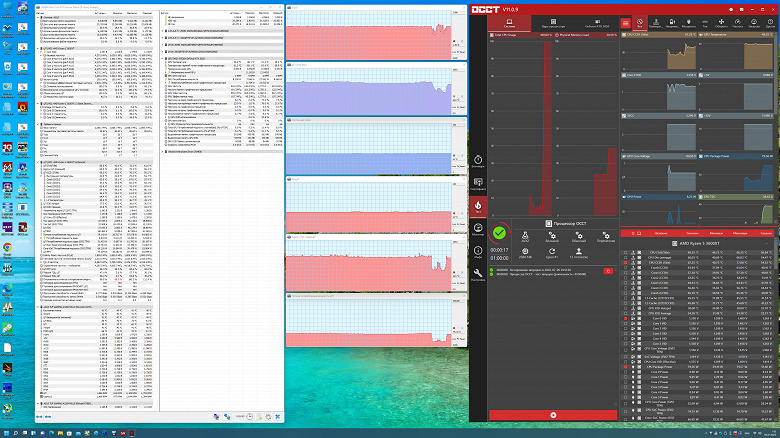Click the red hamburger menu in OCCT monitoring
This screenshot has width=780, height=438.
[x=626, y=23]
